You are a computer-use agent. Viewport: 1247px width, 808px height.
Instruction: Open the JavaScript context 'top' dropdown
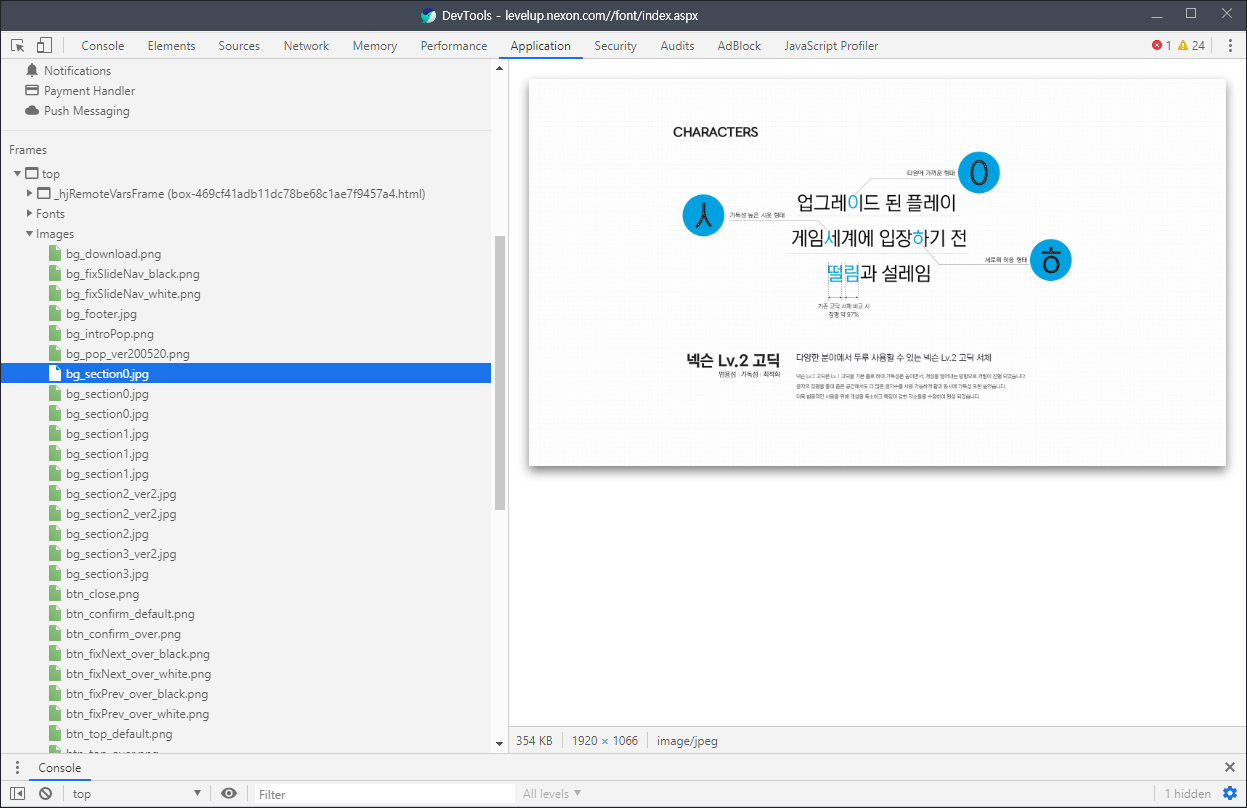(x=137, y=794)
